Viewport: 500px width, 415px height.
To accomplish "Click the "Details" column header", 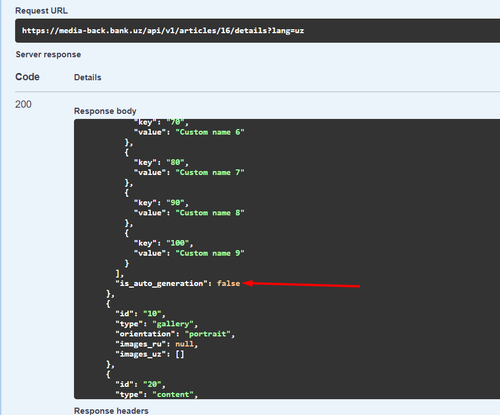I will (88, 77).
